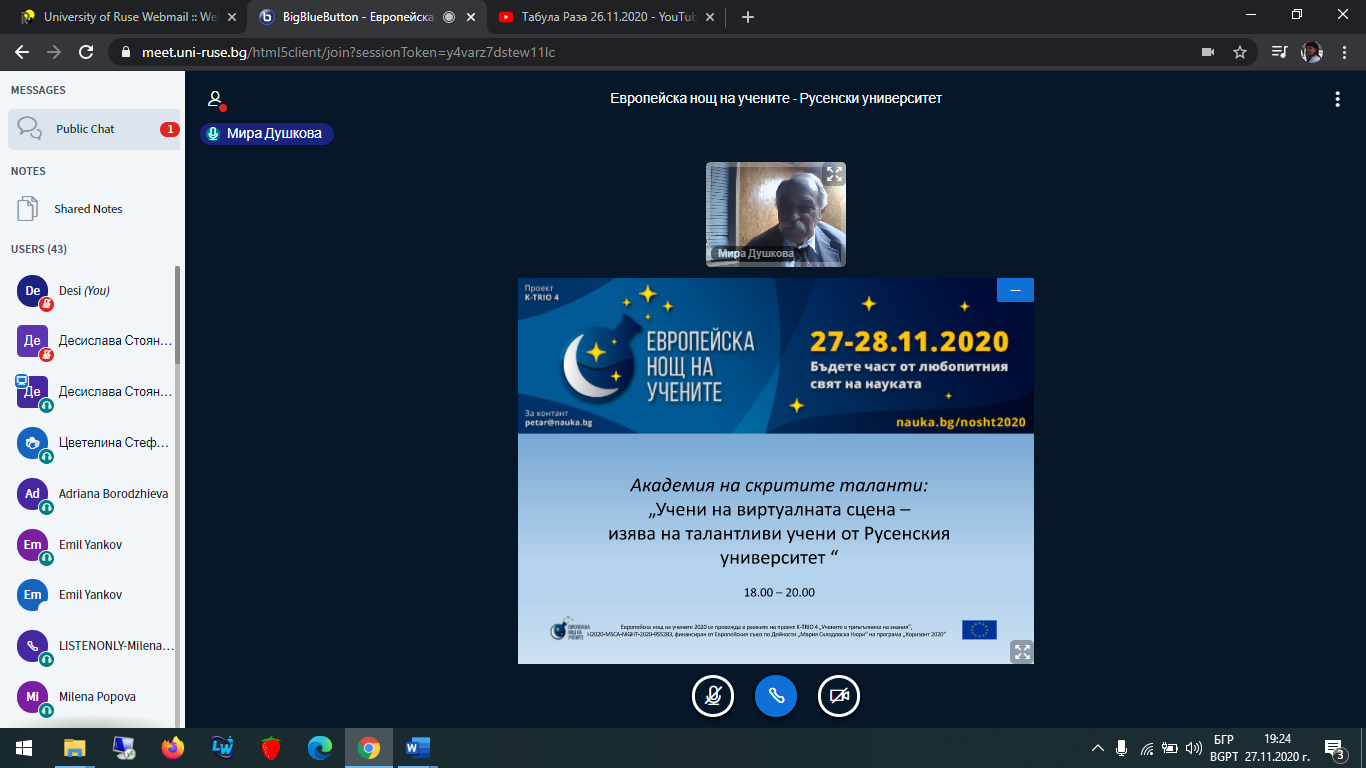Switch to University of Ruse Webmail tab

120,17
